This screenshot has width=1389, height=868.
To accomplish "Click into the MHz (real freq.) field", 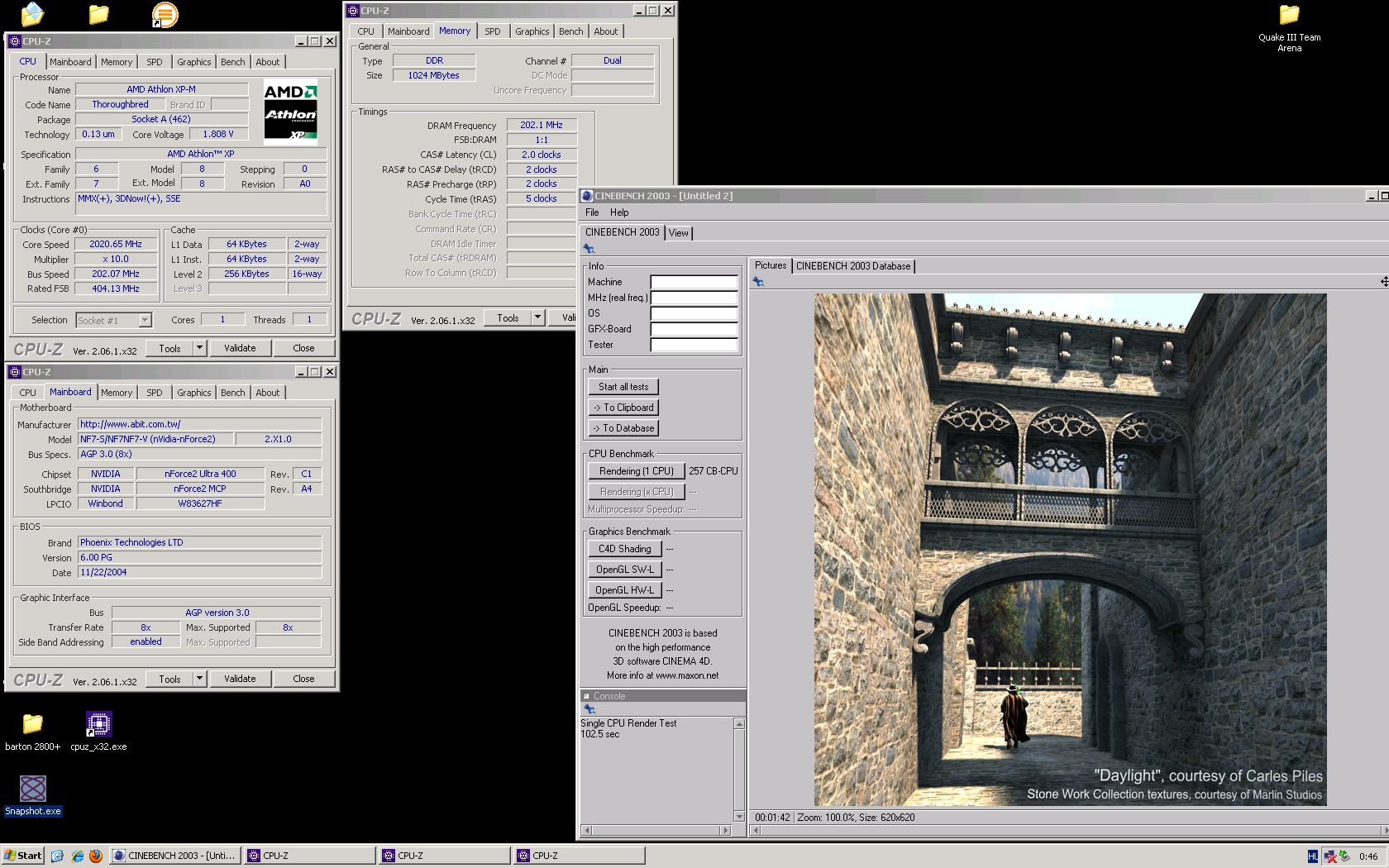I will [694, 298].
